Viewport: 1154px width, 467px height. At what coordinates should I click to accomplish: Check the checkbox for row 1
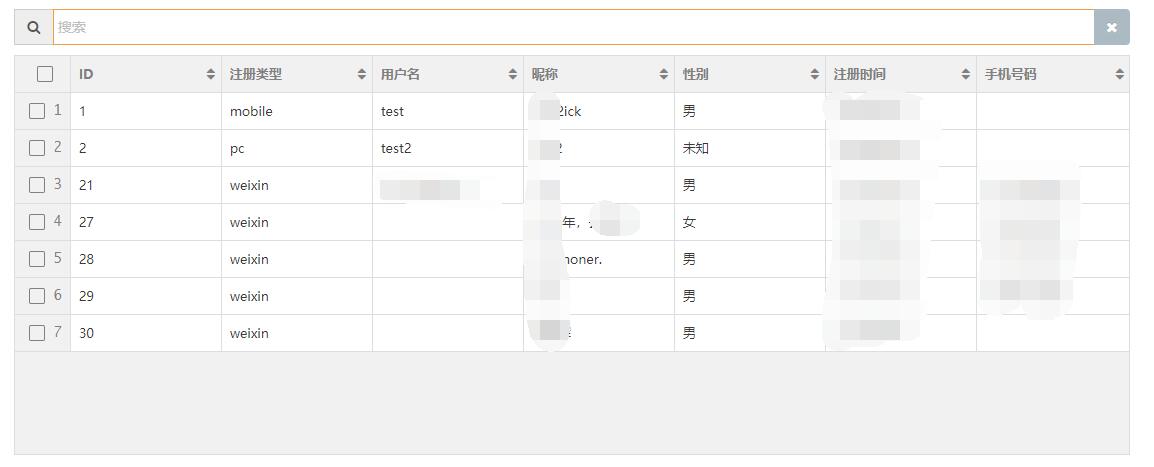point(37,111)
